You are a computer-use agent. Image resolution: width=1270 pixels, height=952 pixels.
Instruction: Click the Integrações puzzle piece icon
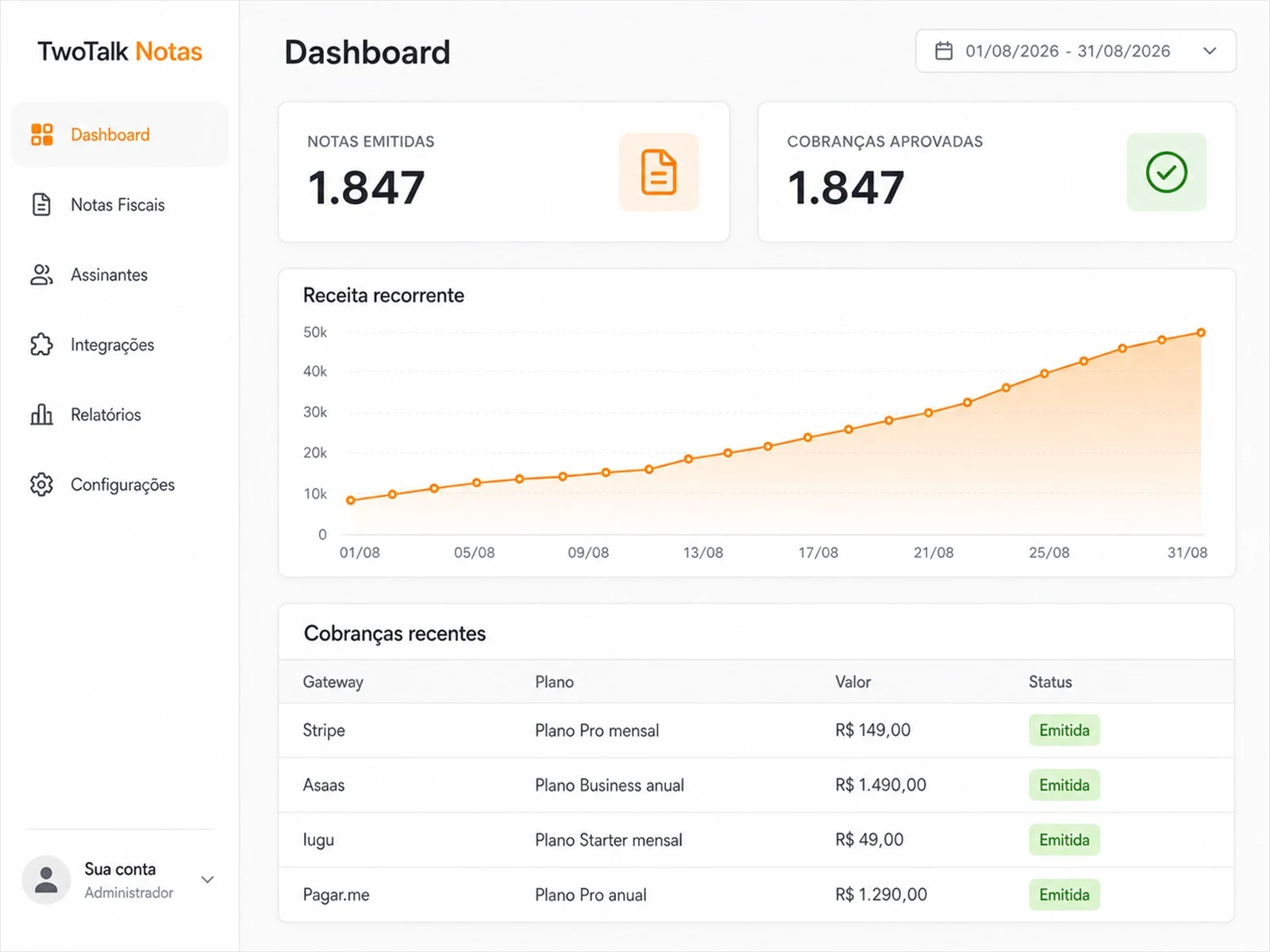[x=41, y=344]
